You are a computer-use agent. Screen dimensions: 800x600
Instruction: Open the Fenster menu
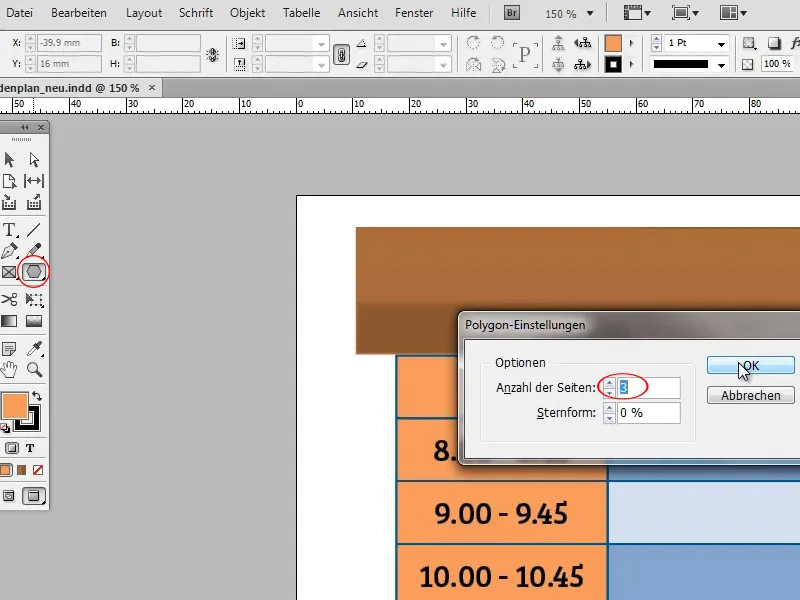tap(414, 13)
